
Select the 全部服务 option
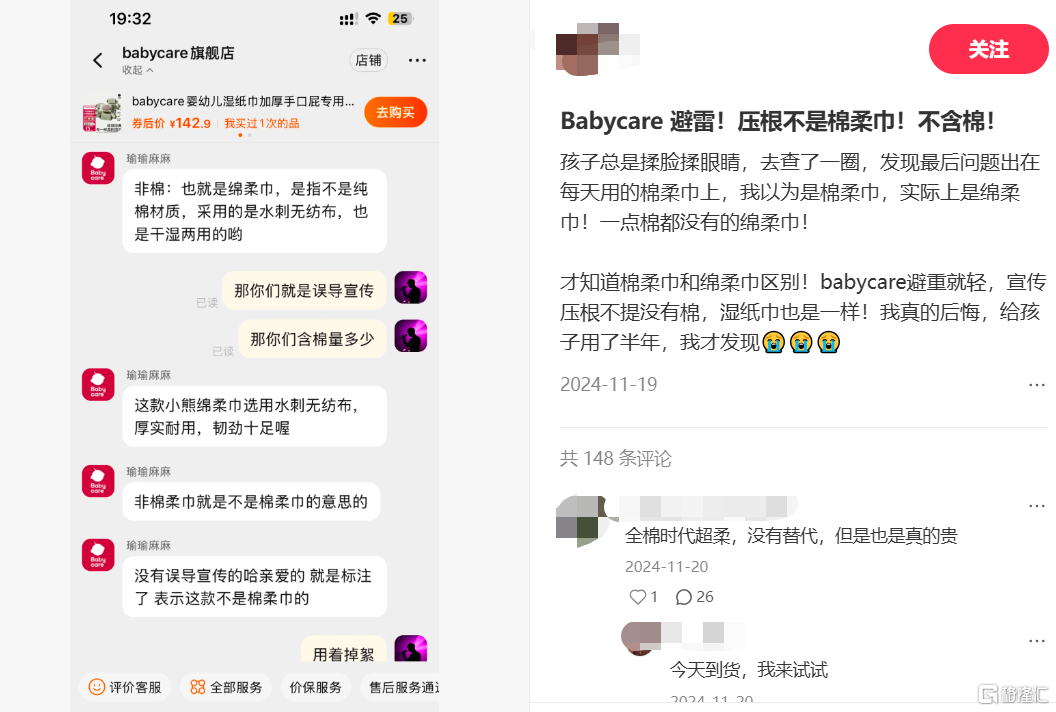226,687
